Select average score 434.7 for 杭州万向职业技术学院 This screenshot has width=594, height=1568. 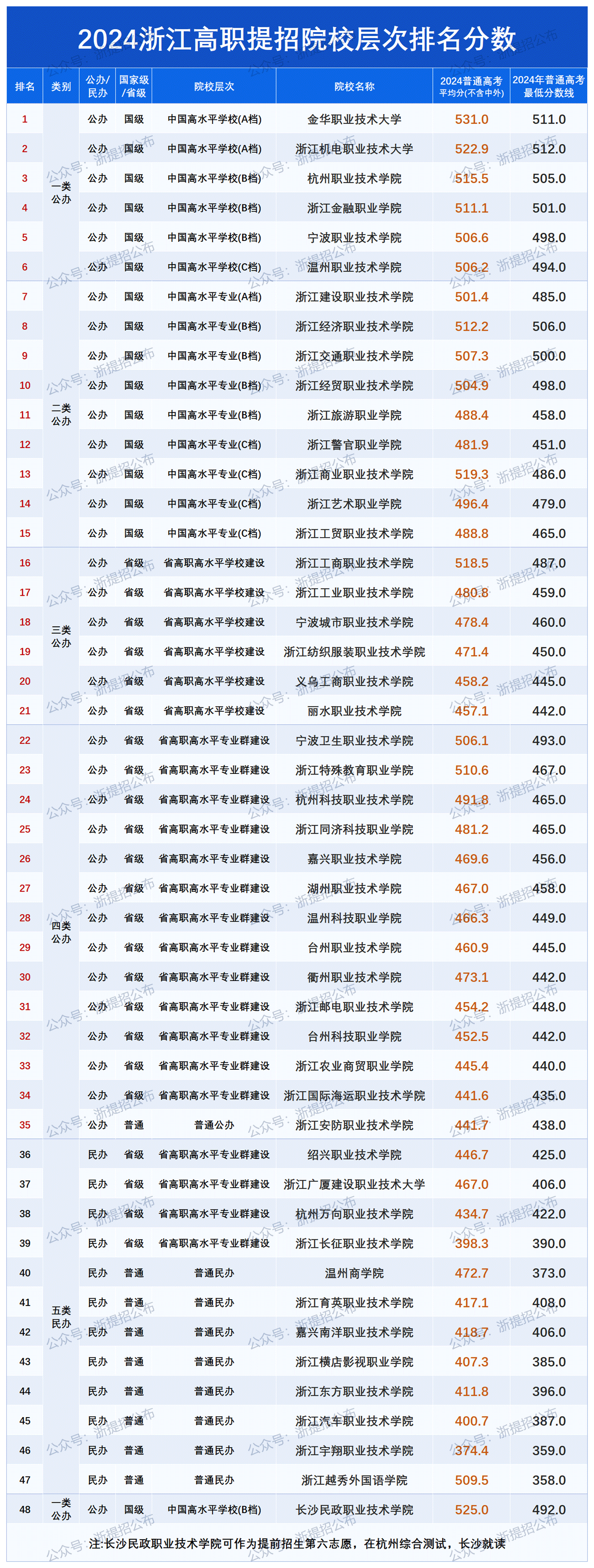click(472, 1214)
